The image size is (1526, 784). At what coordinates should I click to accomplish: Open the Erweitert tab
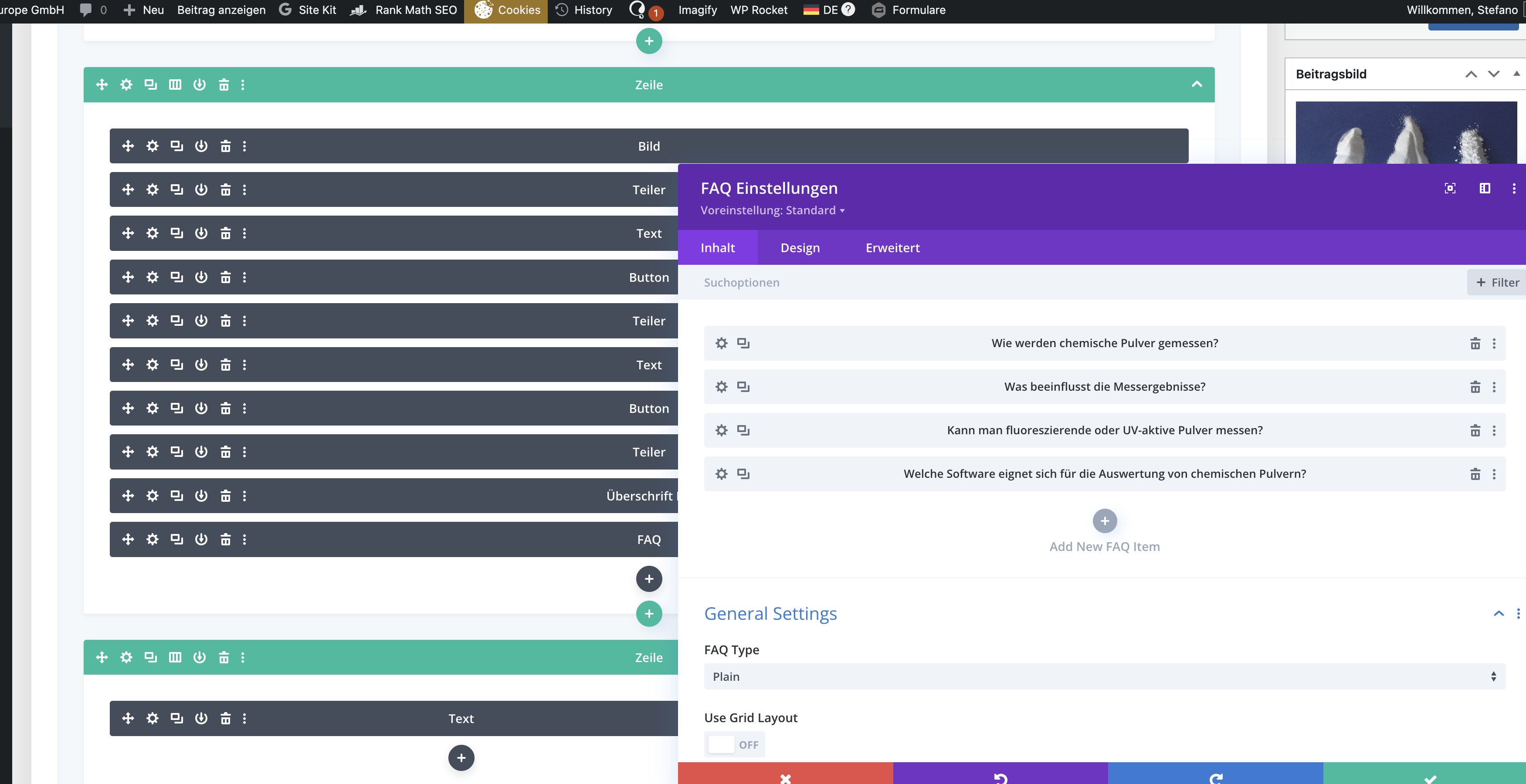[x=892, y=247]
